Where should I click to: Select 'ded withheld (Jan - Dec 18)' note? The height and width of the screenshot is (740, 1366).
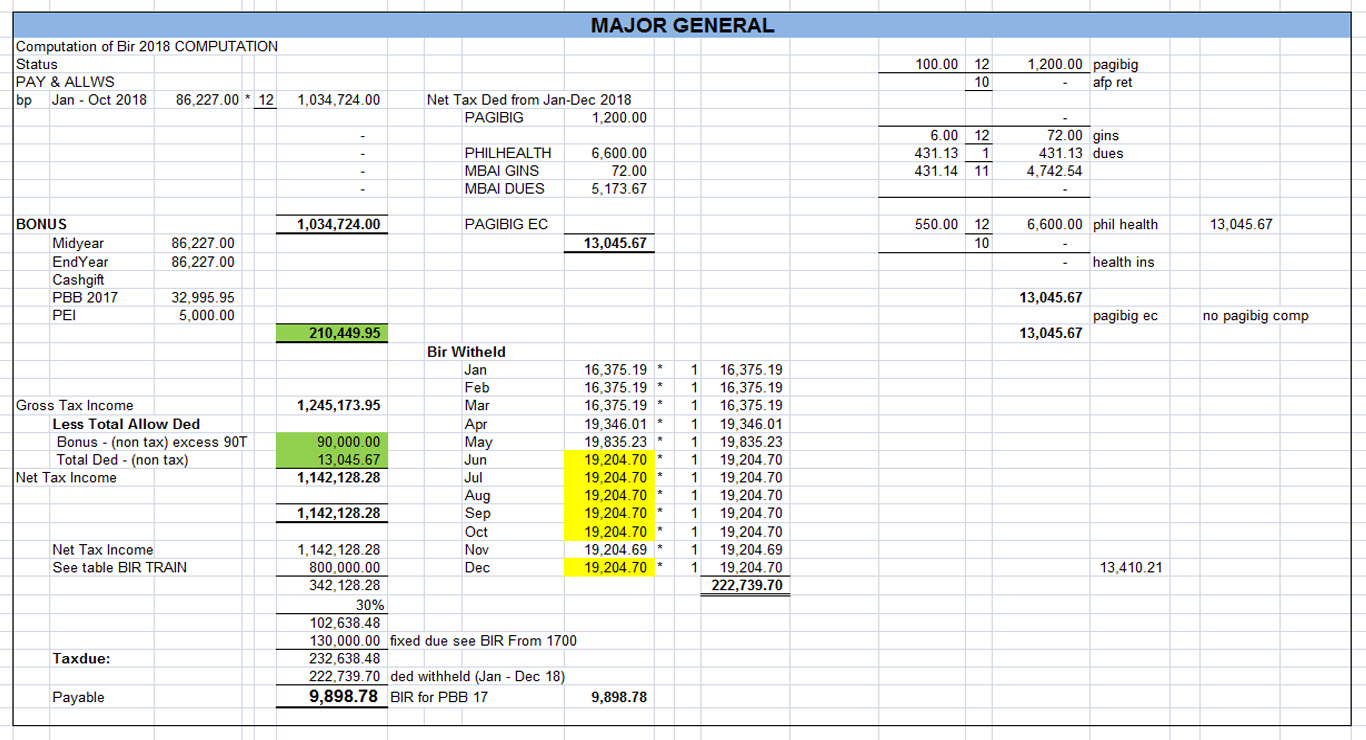coord(477,677)
